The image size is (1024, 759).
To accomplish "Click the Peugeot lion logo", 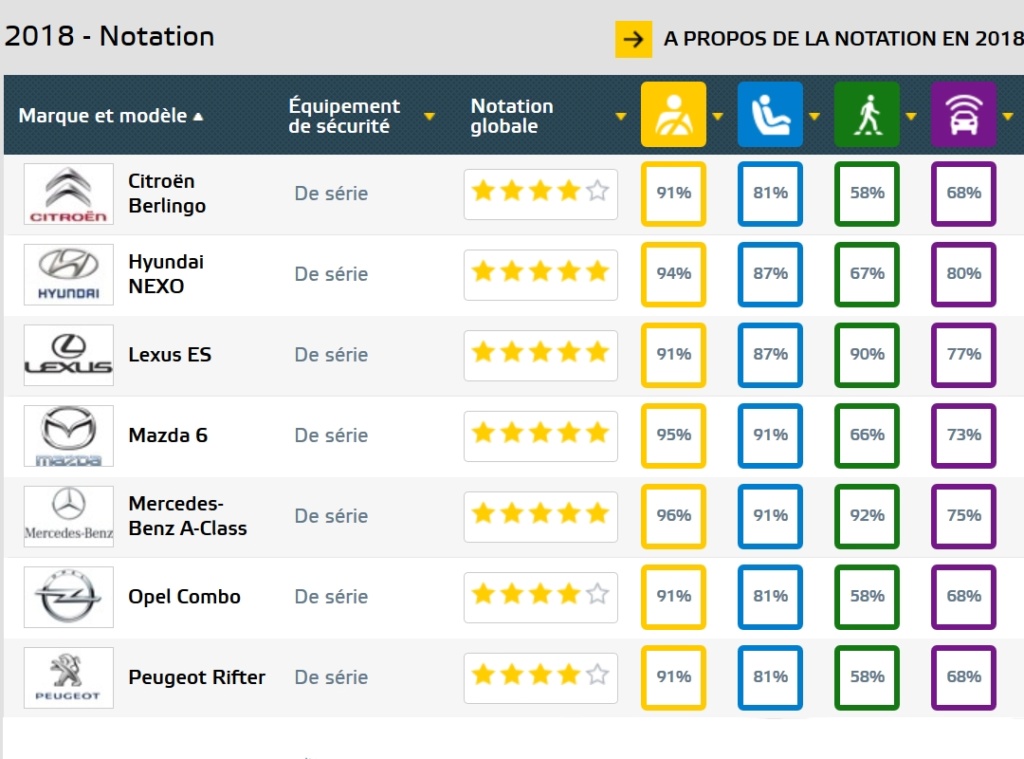I will (69, 678).
